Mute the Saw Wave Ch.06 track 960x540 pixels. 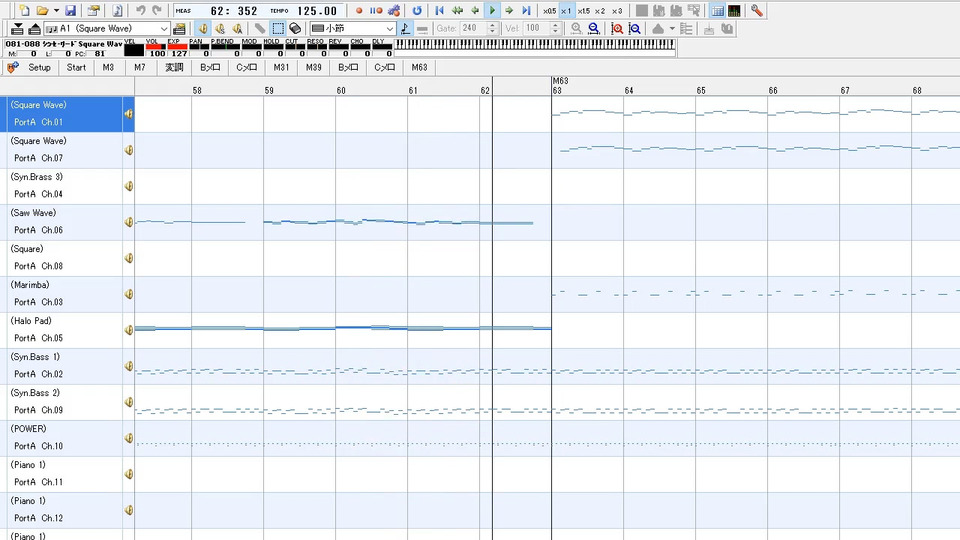click(128, 222)
